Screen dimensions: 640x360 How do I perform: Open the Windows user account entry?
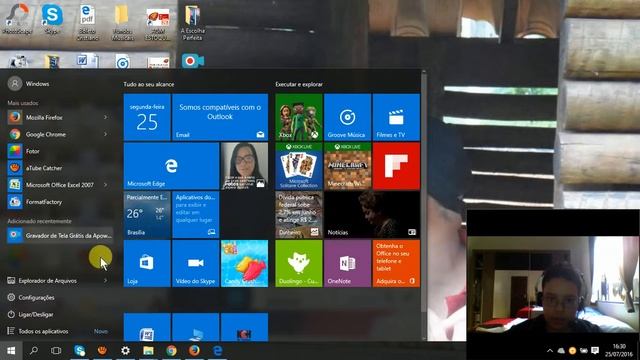tap(29, 84)
